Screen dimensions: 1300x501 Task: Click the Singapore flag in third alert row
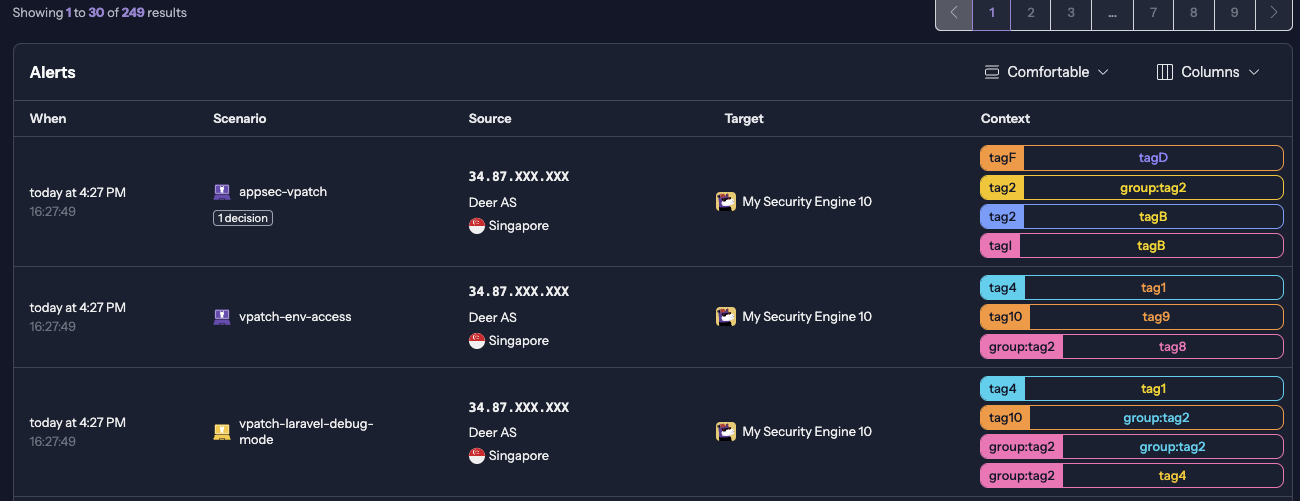pyautogui.click(x=477, y=456)
